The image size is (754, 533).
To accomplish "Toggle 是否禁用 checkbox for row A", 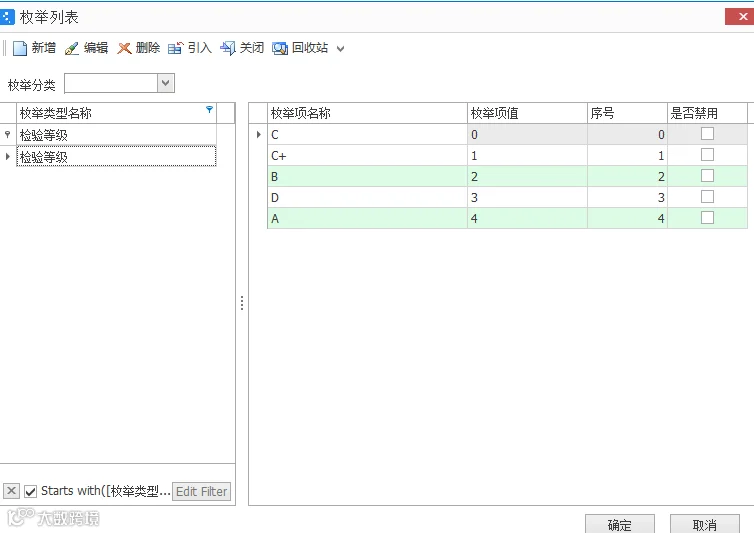I will pos(707,217).
